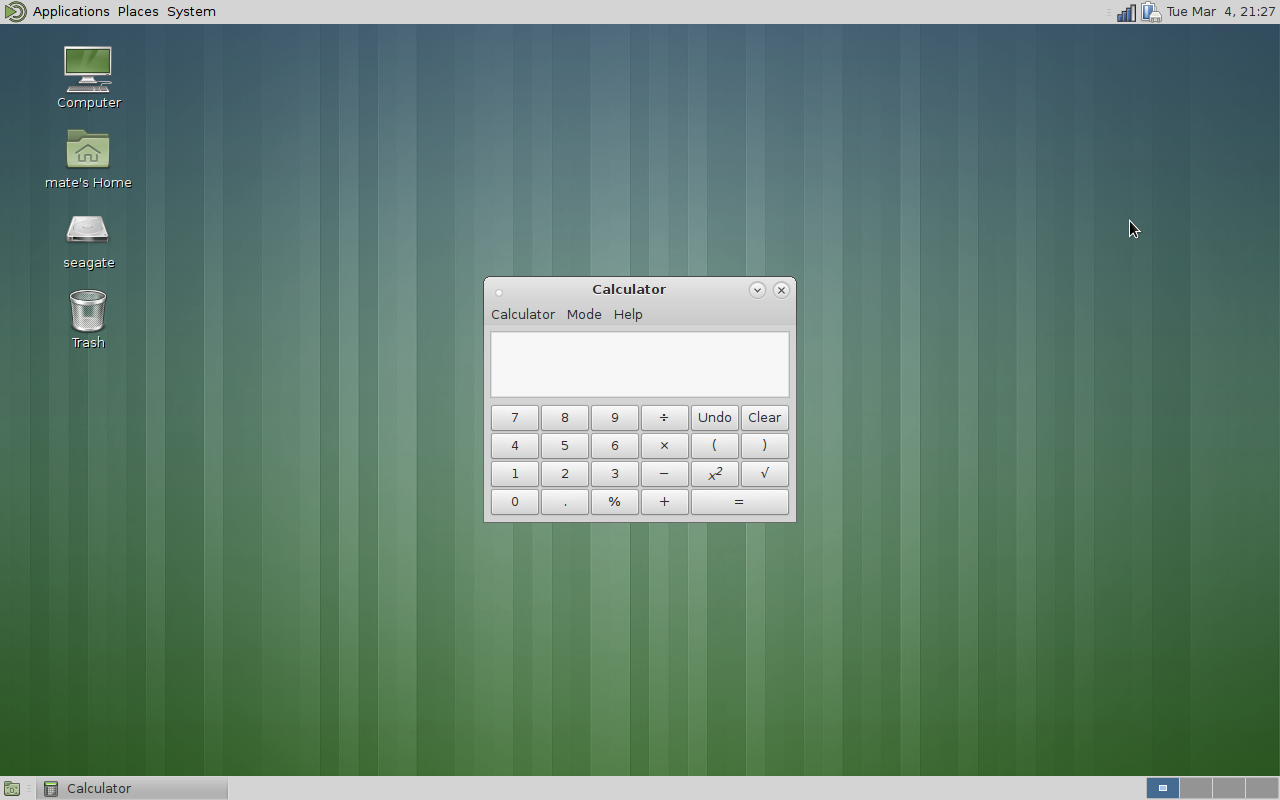Click the network status tray icon

(x=1126, y=12)
